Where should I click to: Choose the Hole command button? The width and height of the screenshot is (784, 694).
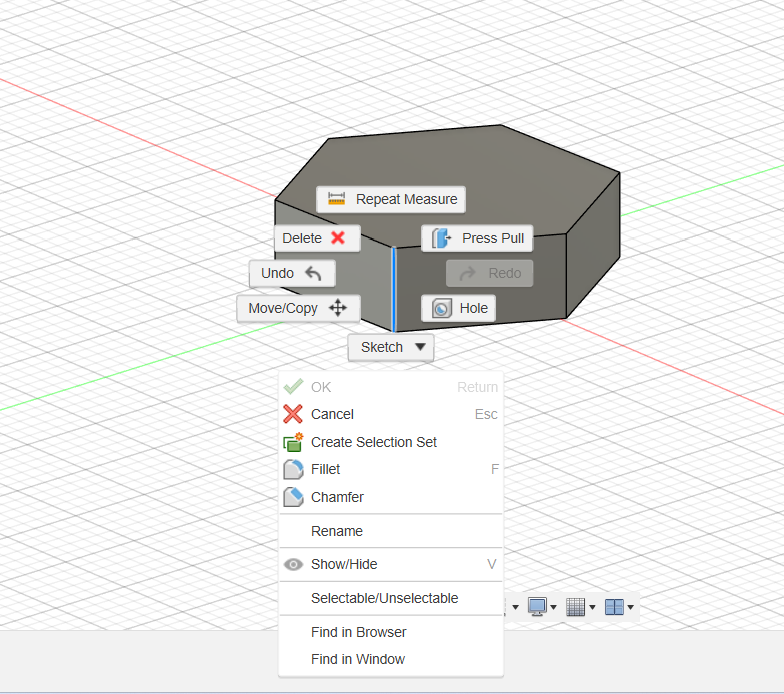[458, 308]
